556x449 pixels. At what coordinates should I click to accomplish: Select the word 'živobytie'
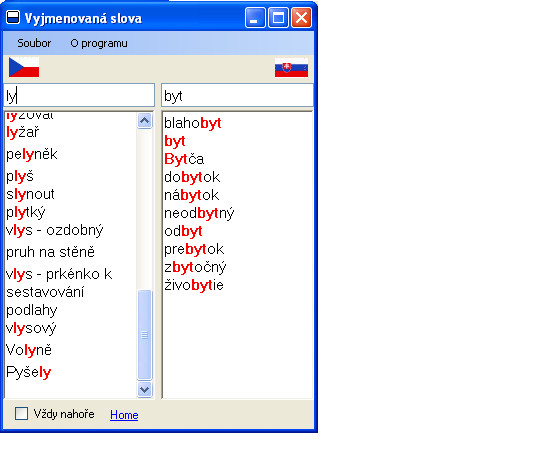(194, 285)
